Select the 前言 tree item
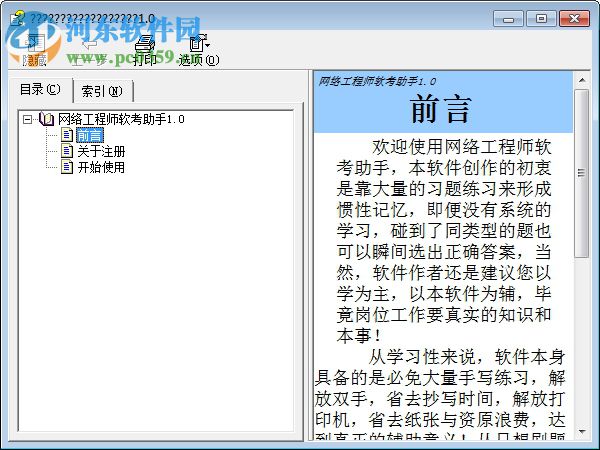This screenshot has width=600, height=450. [90, 135]
